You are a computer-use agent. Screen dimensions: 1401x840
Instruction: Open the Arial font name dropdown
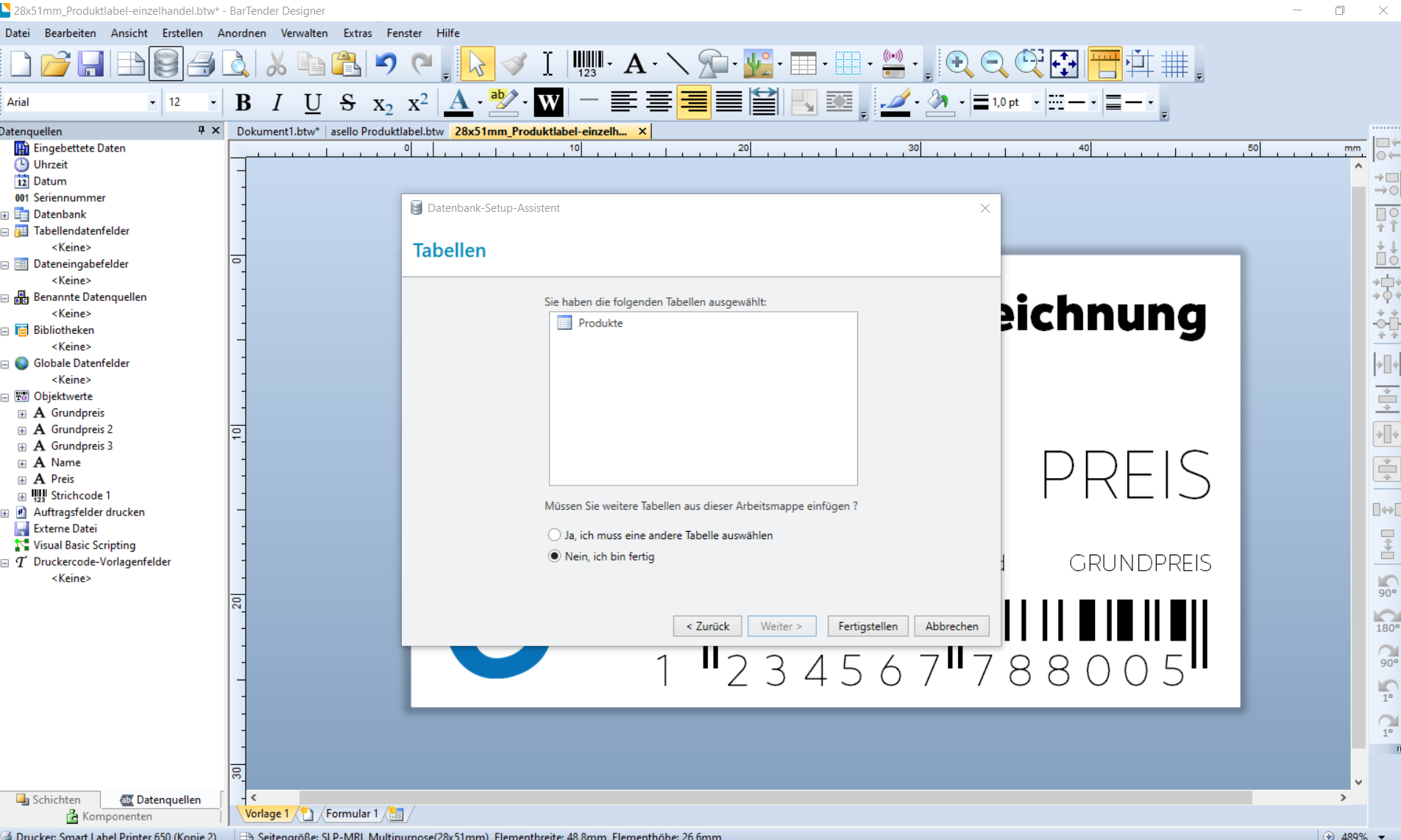pos(152,102)
